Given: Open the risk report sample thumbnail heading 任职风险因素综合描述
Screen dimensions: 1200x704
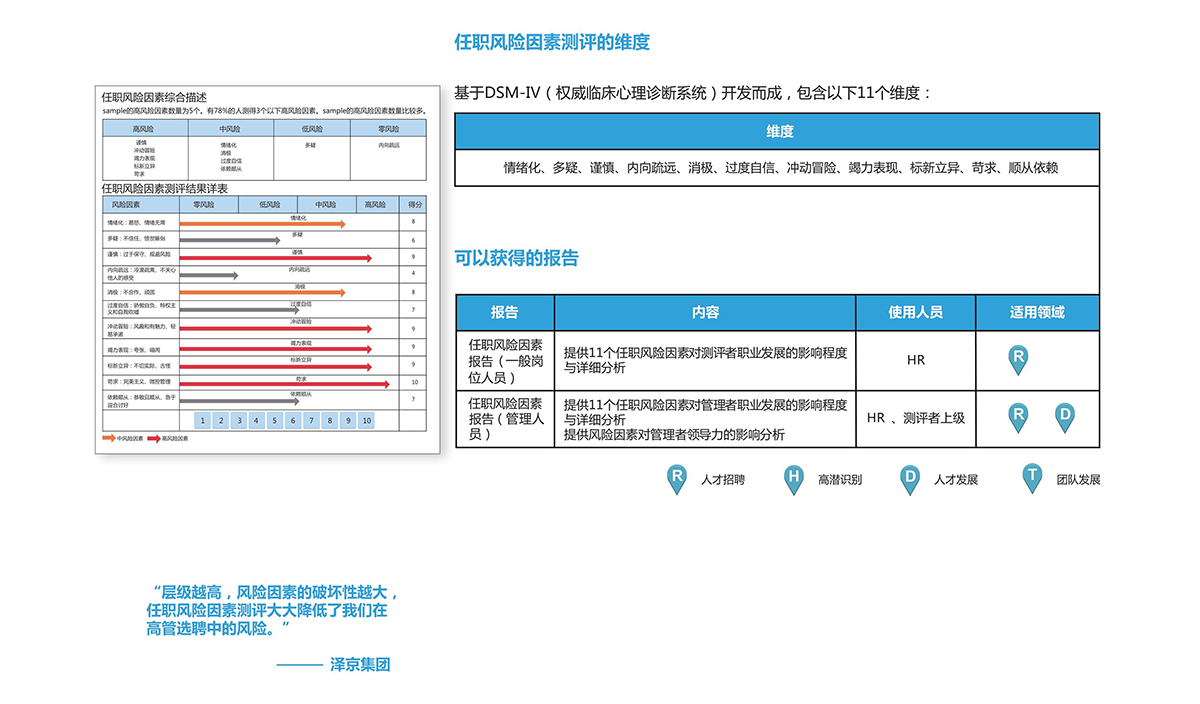Looking at the screenshot, I should (x=154, y=97).
